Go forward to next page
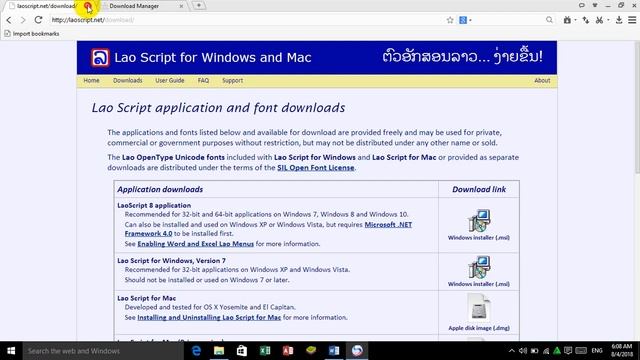The height and width of the screenshot is (360, 640). 23,20
